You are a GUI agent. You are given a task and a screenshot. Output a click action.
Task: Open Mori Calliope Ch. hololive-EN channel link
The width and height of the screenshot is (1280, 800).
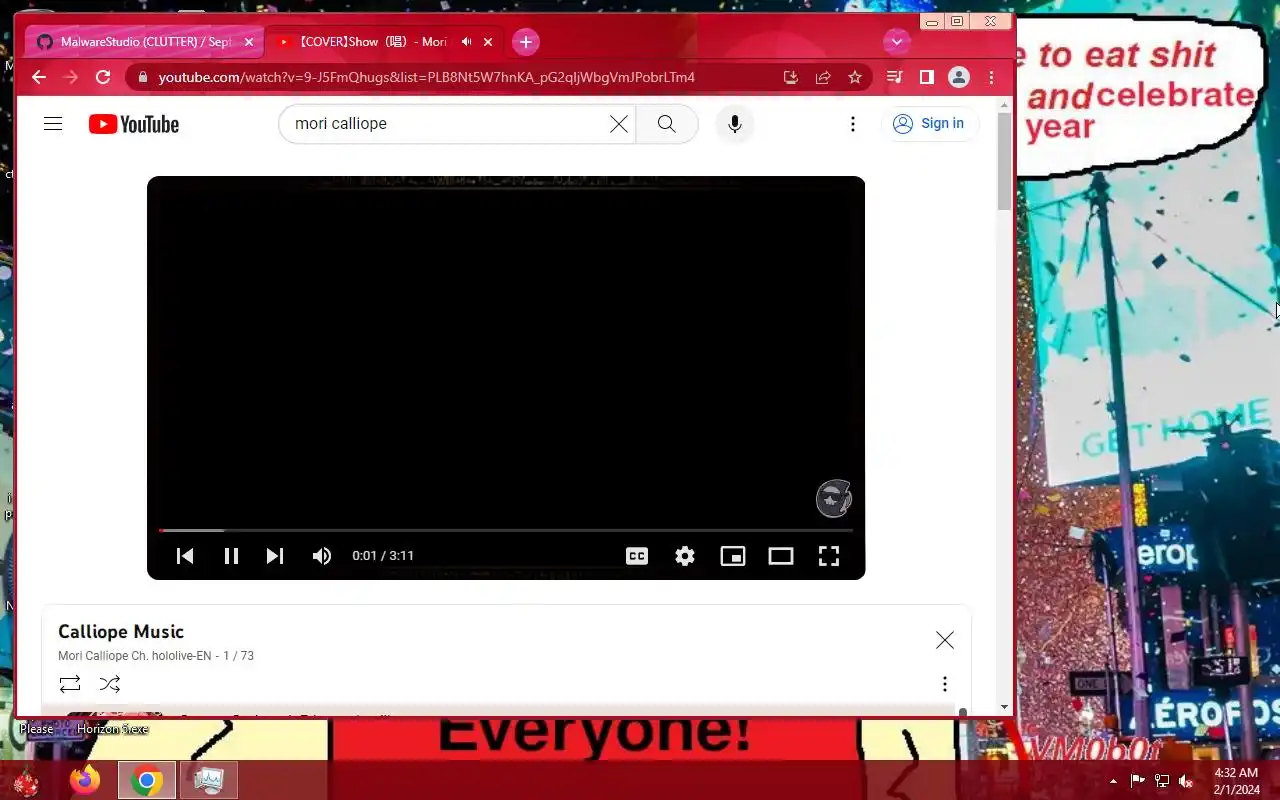pos(134,656)
